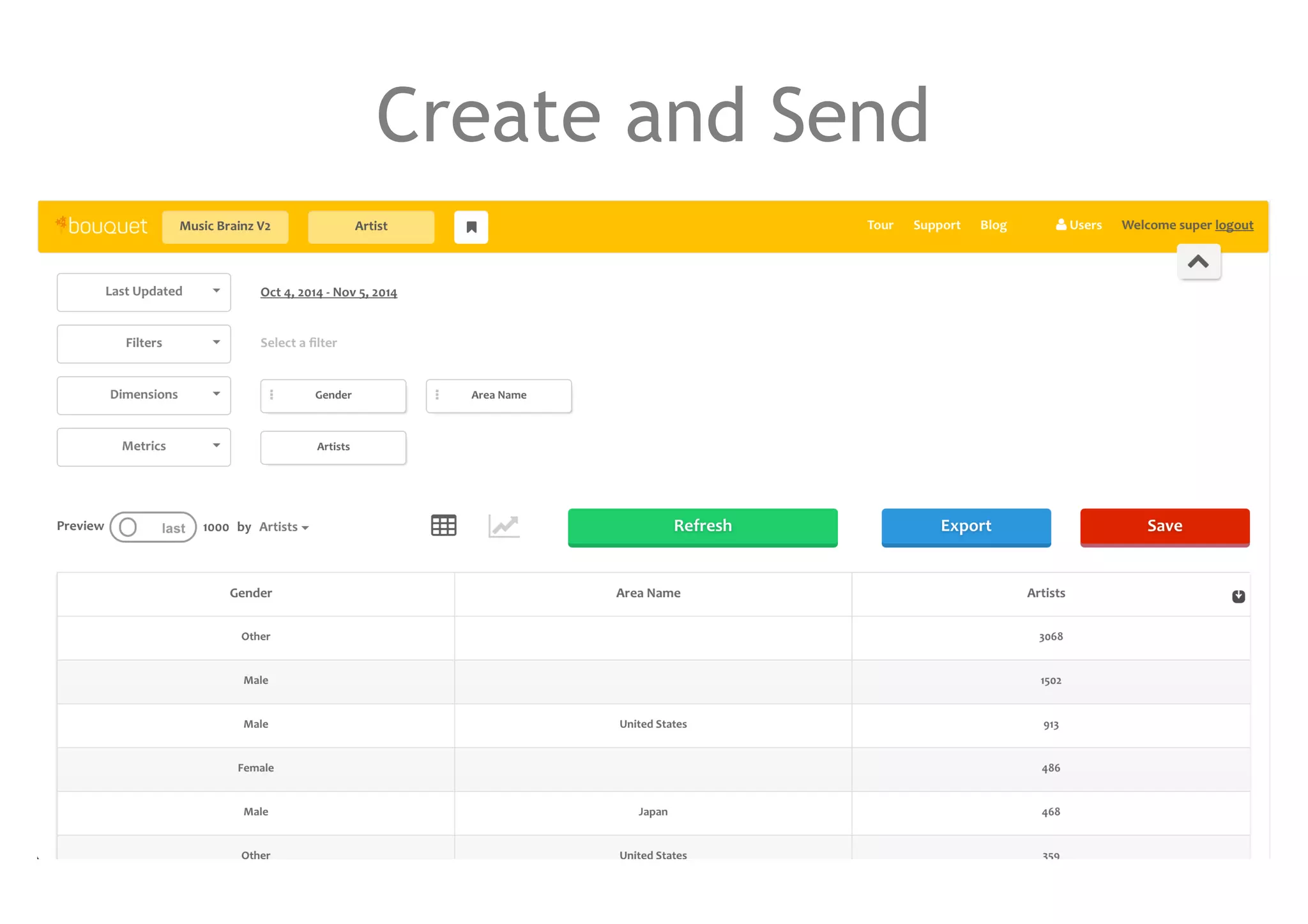Collapse panel with the up chevron

[x=1199, y=262]
